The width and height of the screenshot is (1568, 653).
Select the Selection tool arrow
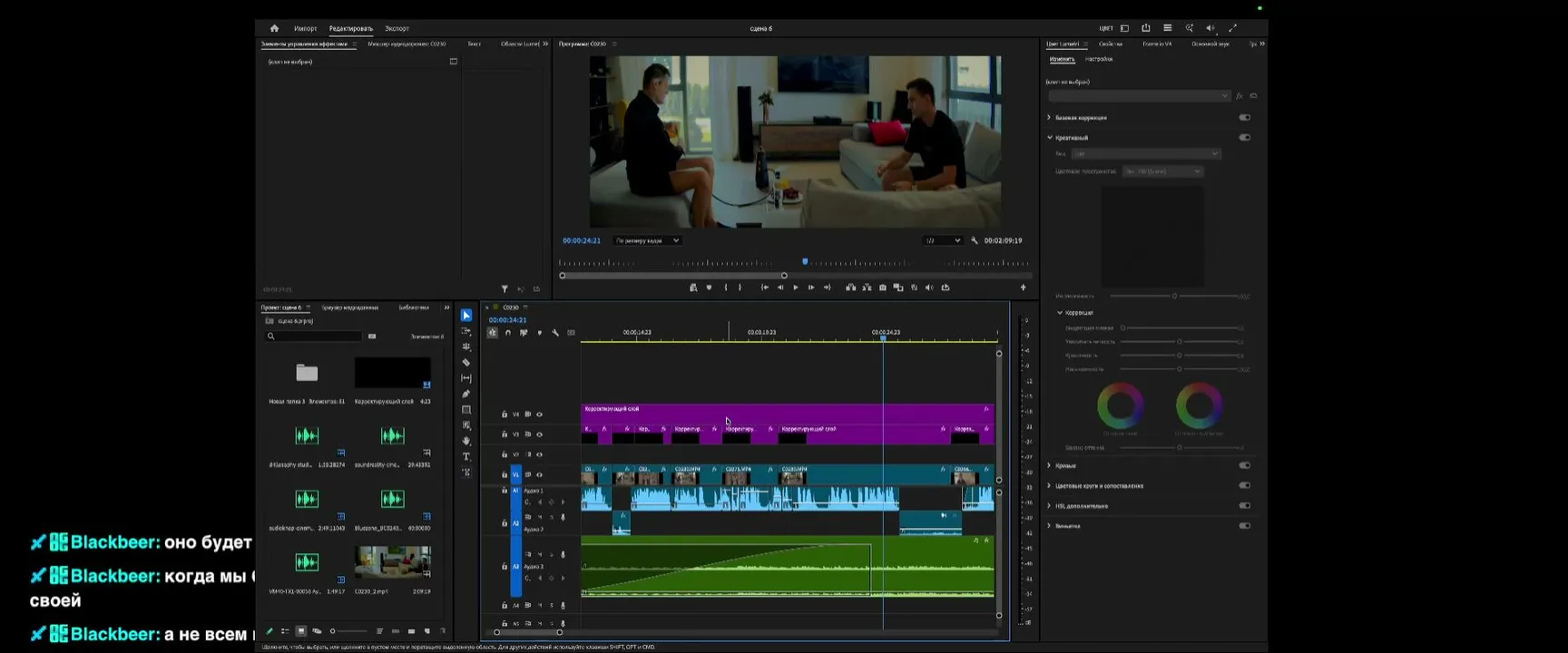(x=466, y=316)
